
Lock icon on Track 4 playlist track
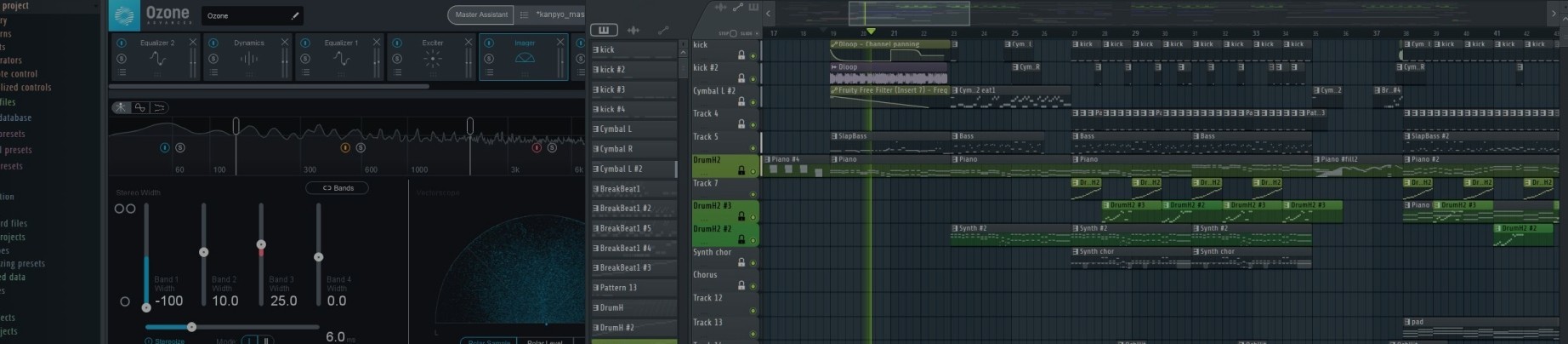741,124
